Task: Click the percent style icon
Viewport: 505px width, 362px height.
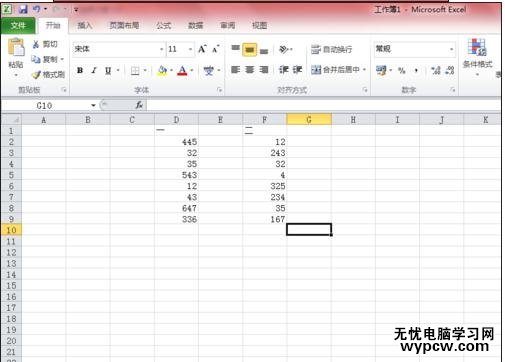Action: click(402, 70)
